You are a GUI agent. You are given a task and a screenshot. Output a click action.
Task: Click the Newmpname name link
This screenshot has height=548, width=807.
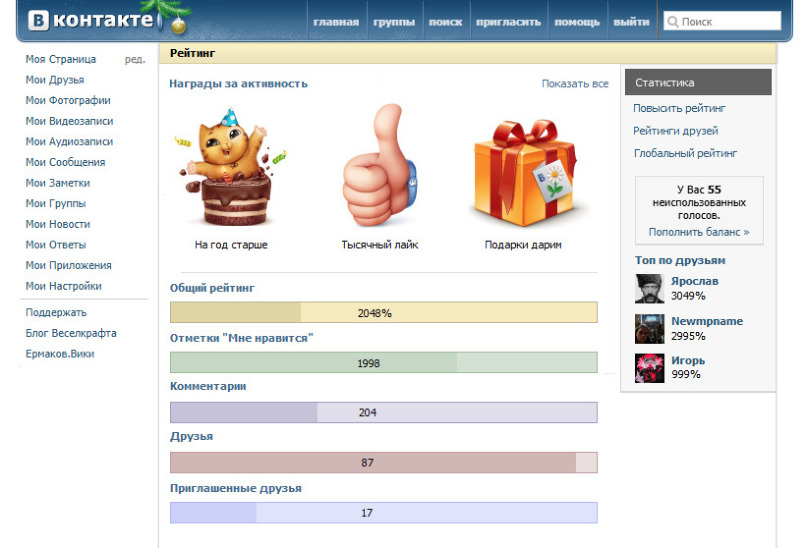coord(707,321)
